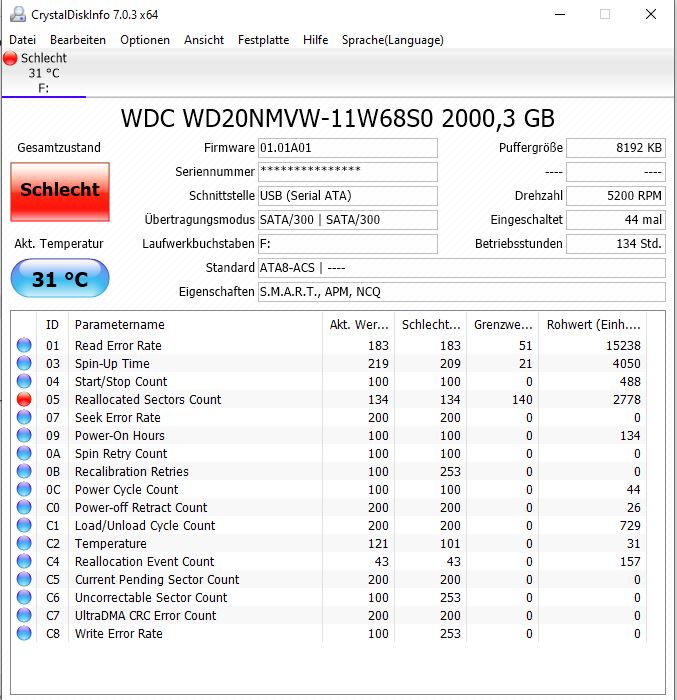Click blue status icon for Spin Retry Count
677x700 pixels.
[24, 453]
